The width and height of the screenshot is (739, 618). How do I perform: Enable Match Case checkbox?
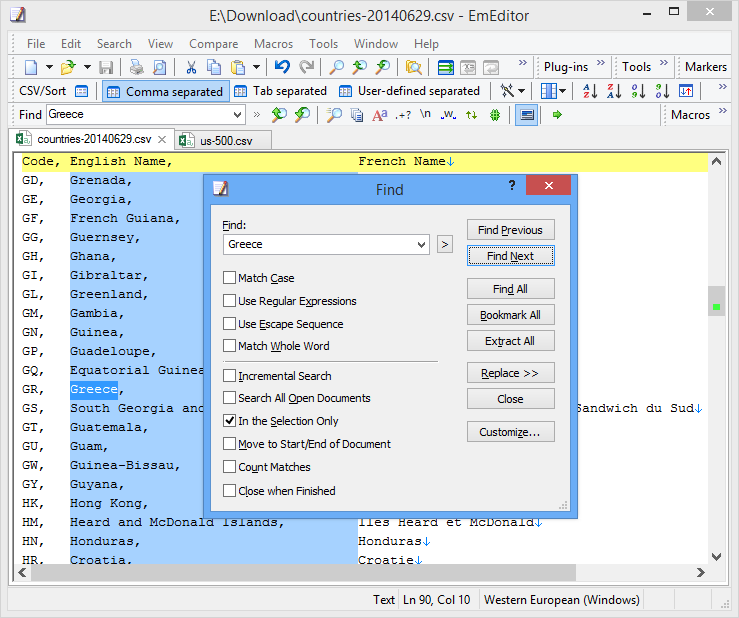(x=230, y=277)
